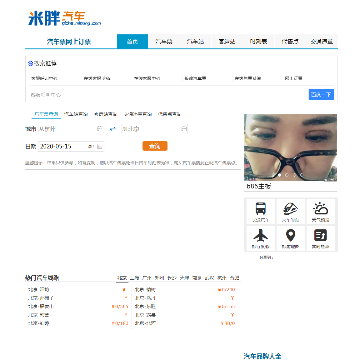Open first route in left hot routes column
The height and width of the screenshot is (360, 360).
(x=39, y=290)
